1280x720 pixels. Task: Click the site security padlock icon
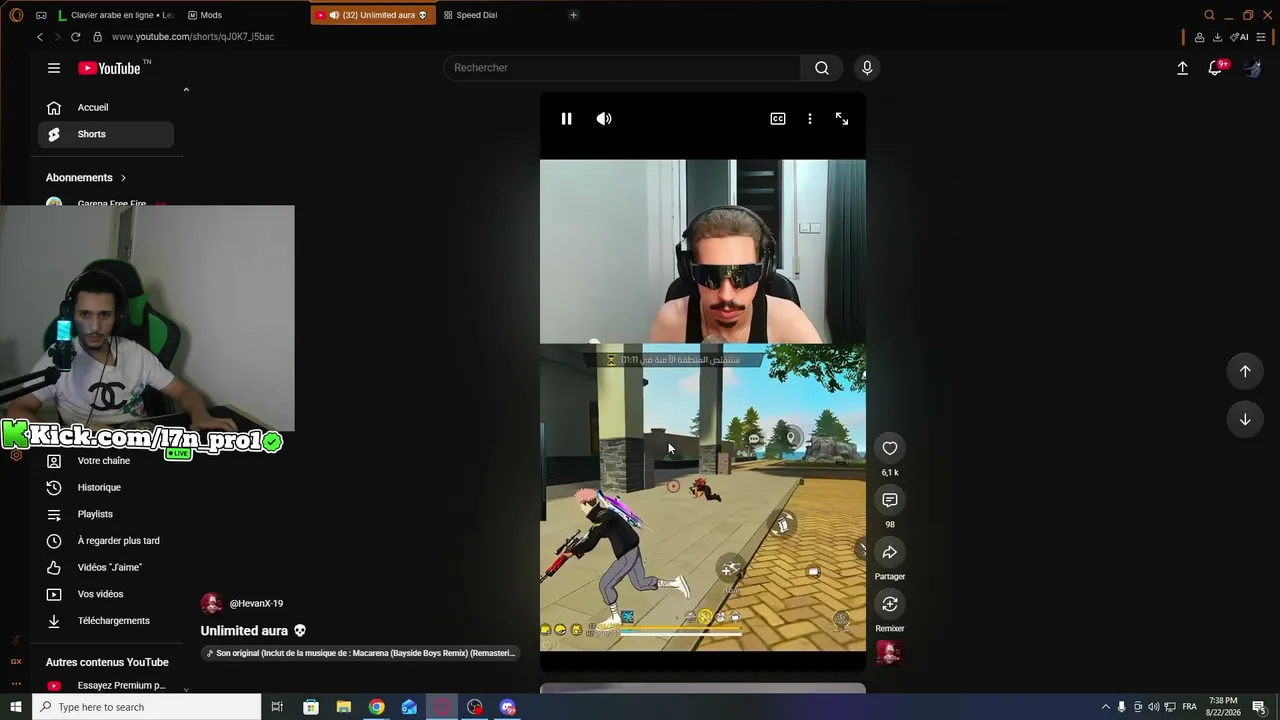97,37
